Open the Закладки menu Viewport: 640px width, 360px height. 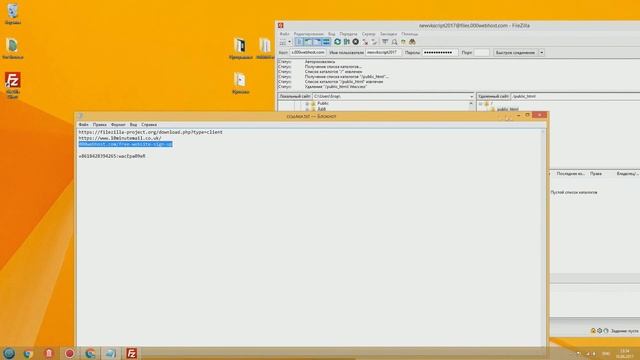388,34
